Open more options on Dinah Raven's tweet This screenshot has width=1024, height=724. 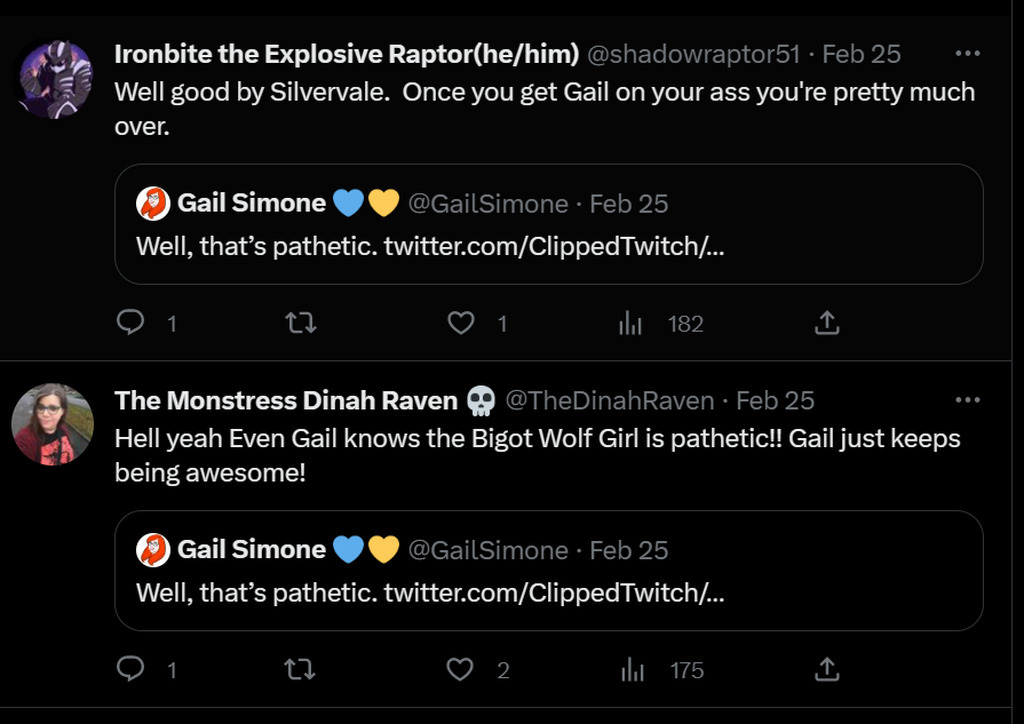(x=967, y=400)
